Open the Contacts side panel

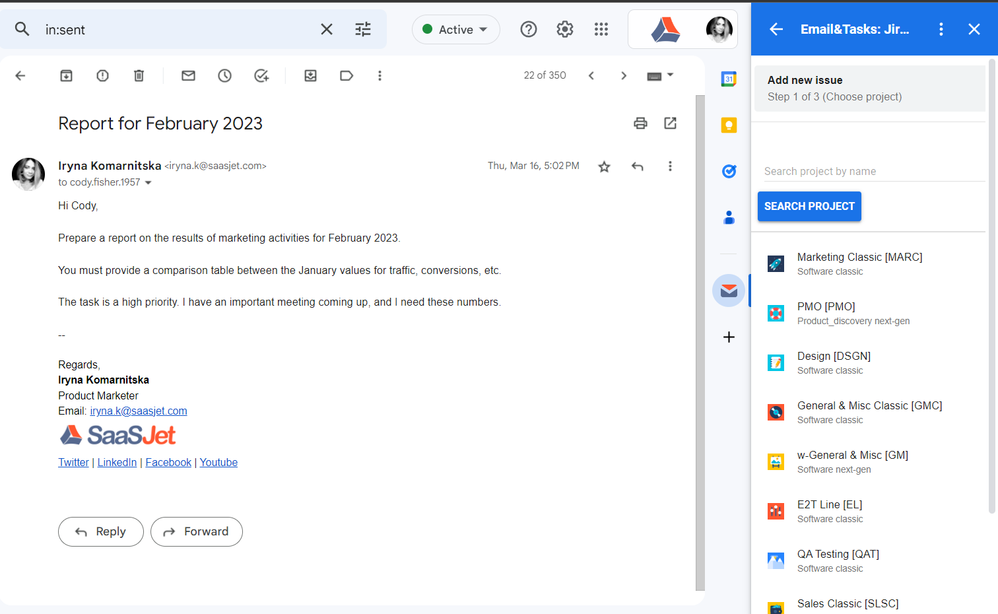[x=729, y=218]
